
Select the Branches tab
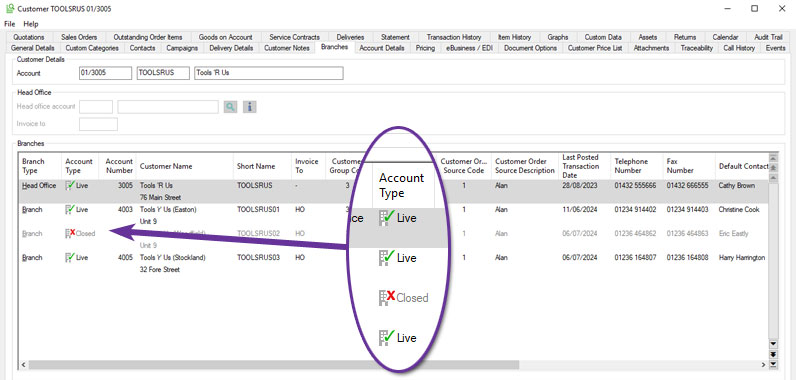click(335, 47)
